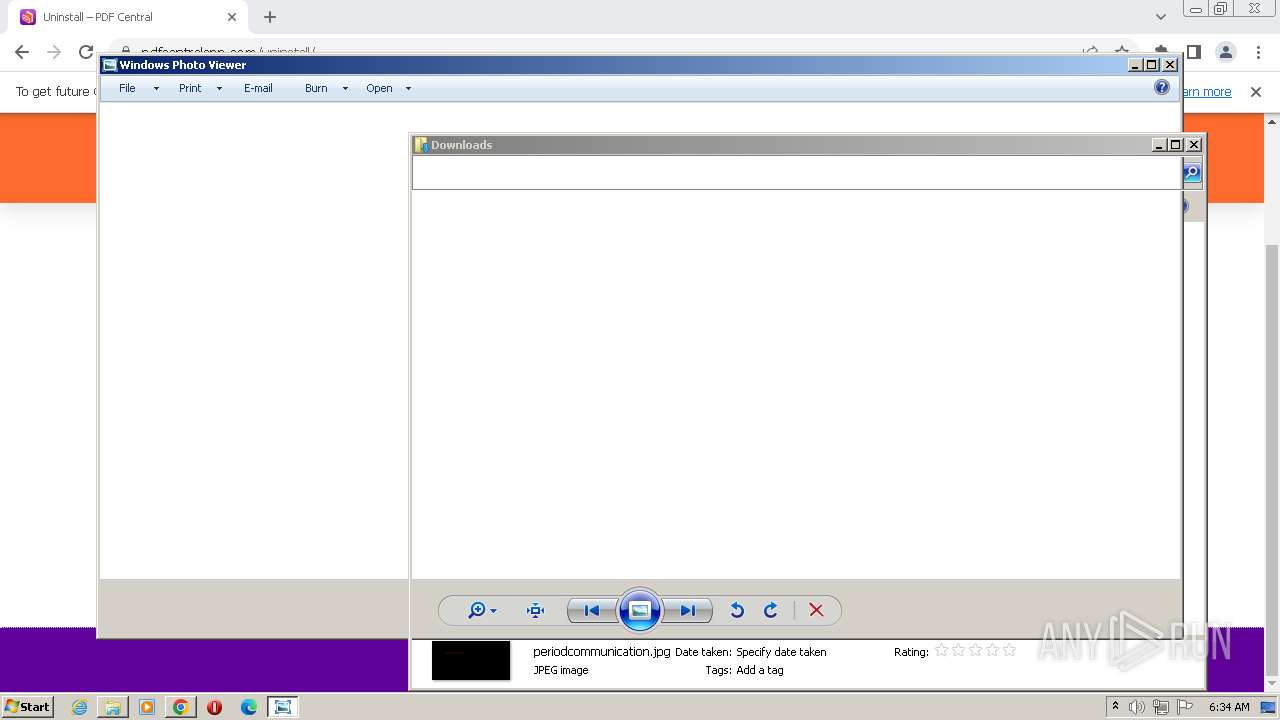Open Action Center flag tray icon
Image resolution: width=1280 pixels, height=720 pixels.
tap(1185, 707)
